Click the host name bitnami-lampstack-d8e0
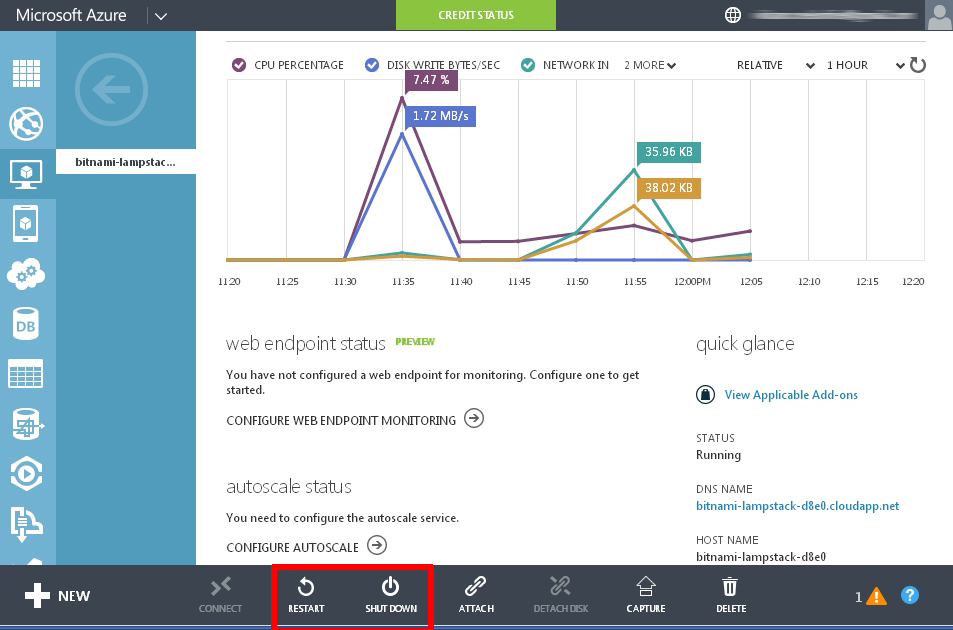 761,557
